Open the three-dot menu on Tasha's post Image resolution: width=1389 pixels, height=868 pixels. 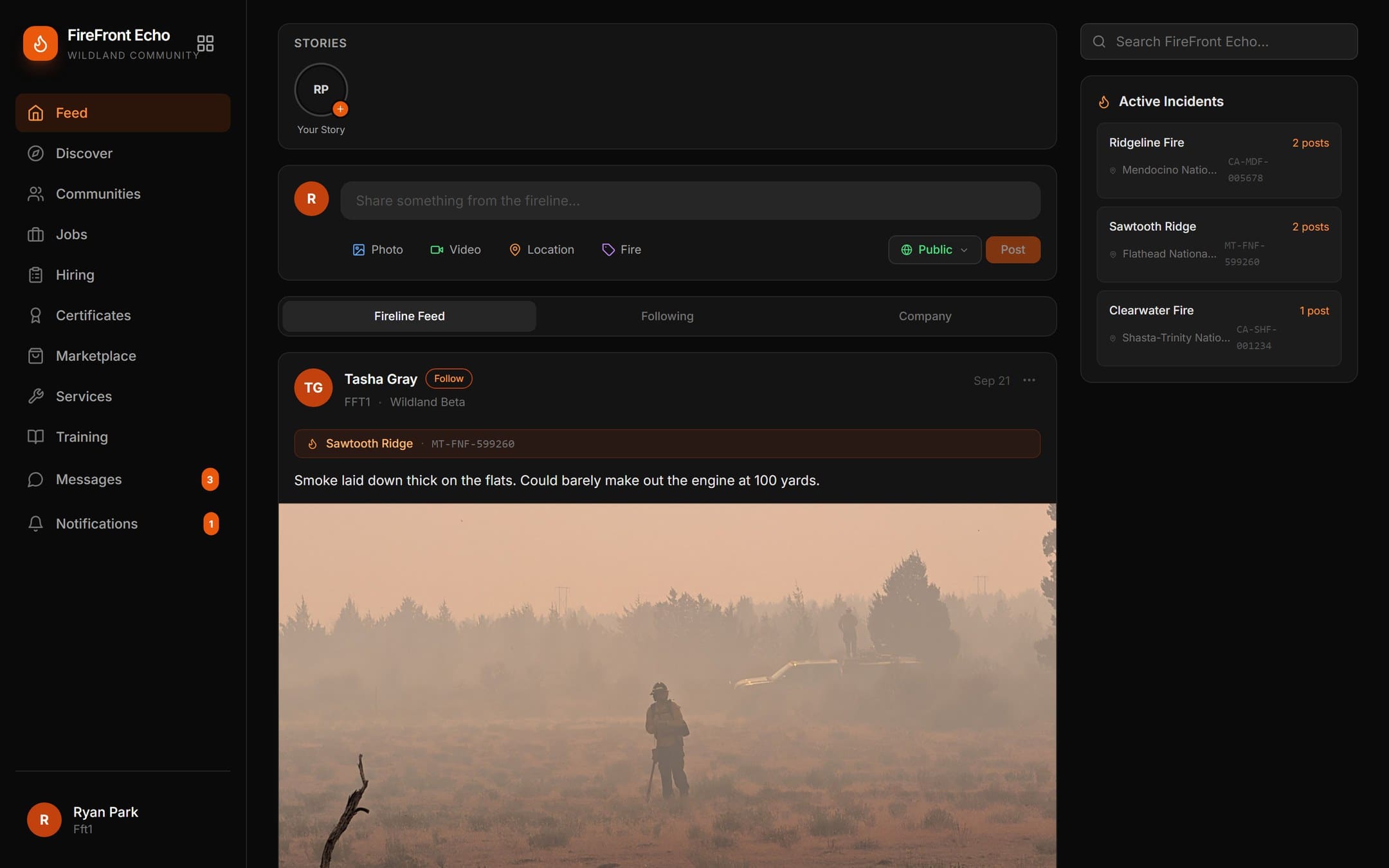(x=1029, y=380)
